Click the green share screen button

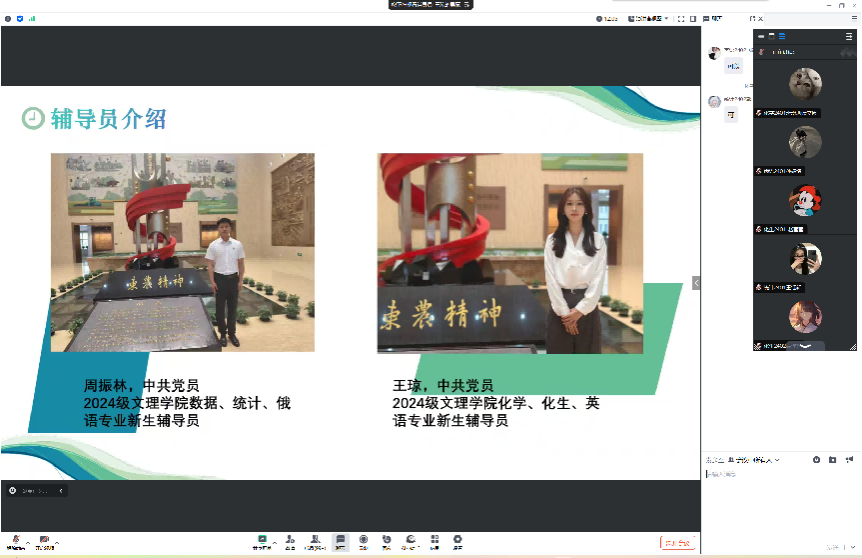point(262,542)
